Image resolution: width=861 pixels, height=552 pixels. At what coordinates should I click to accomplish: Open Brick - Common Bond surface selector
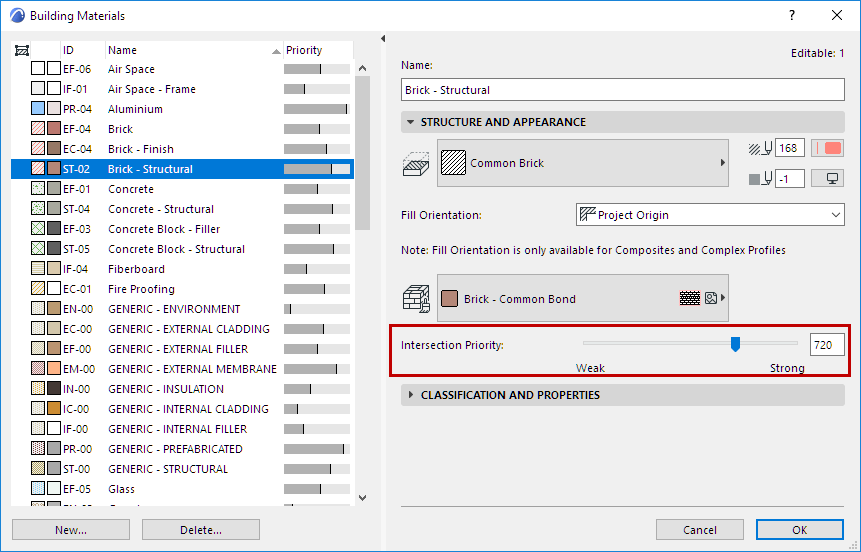(x=583, y=298)
